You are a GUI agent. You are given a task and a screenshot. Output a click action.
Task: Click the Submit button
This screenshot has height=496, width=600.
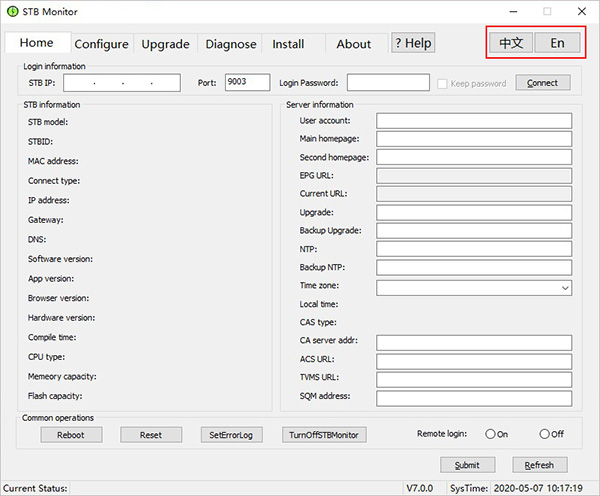(466, 465)
